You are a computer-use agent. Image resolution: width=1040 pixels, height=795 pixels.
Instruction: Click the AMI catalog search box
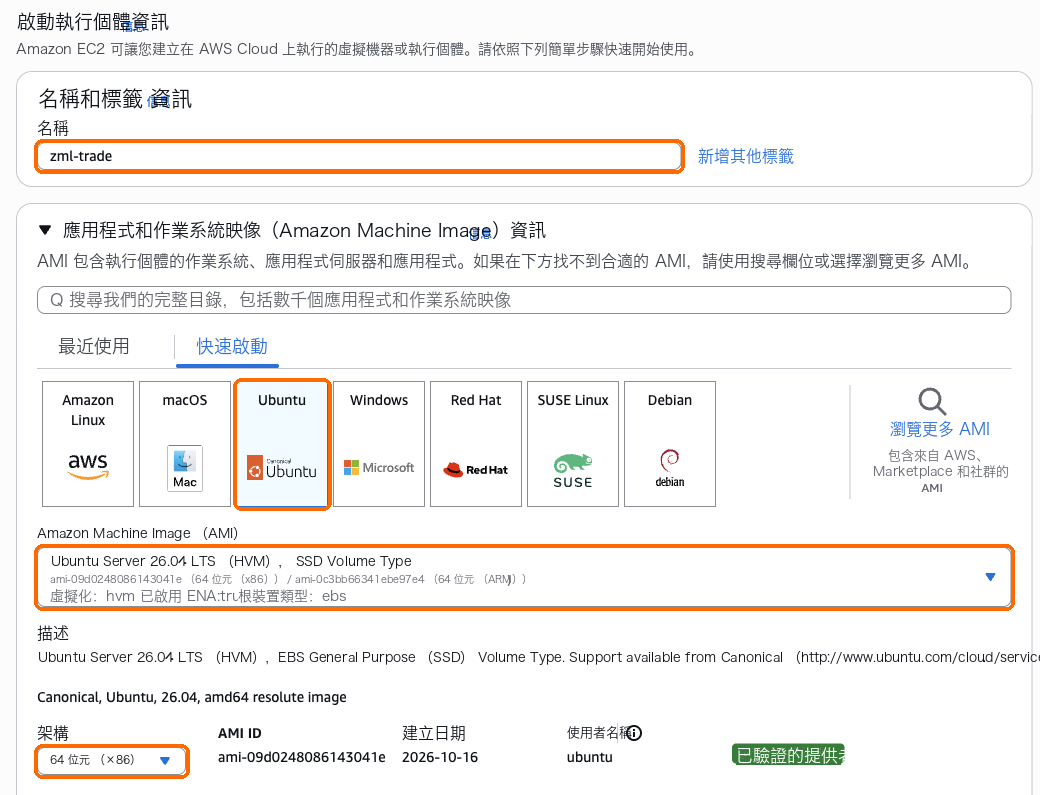pyautogui.click(x=524, y=300)
